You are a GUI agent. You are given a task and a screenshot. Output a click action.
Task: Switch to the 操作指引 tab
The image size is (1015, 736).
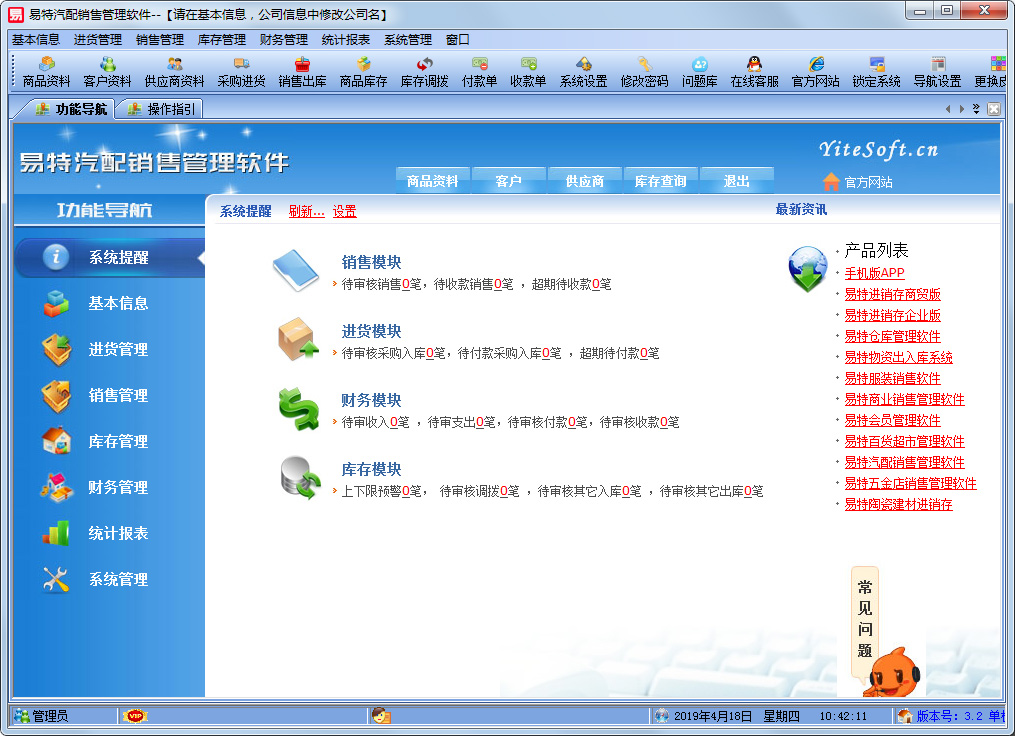point(162,109)
